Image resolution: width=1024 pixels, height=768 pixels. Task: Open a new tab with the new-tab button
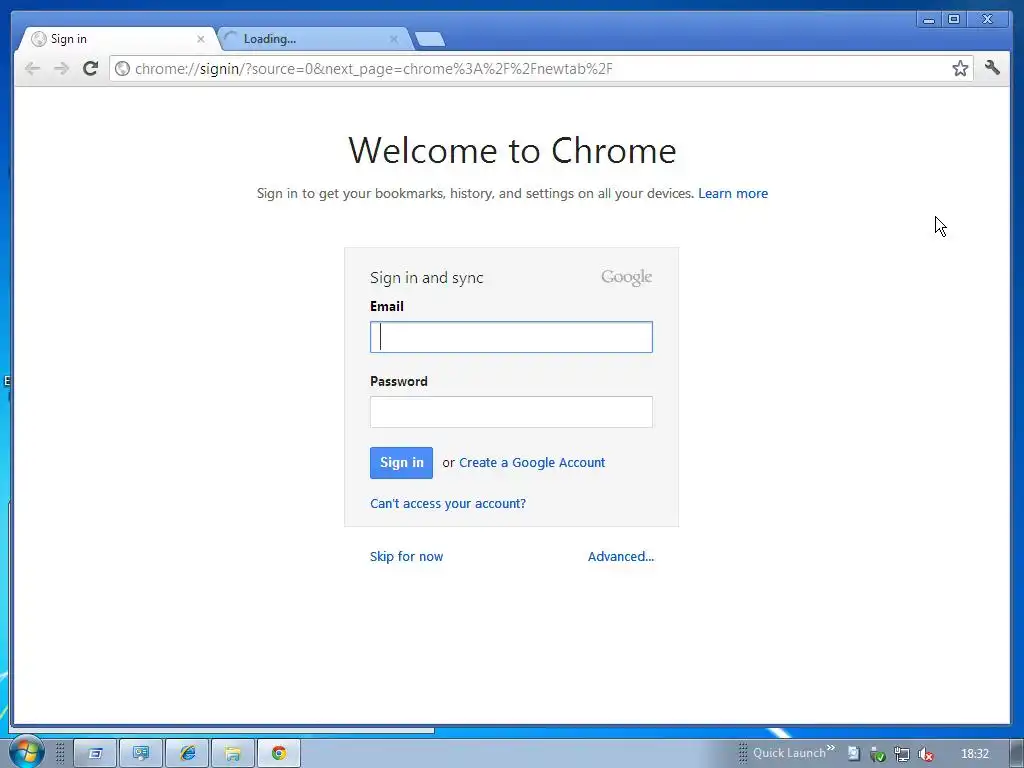pos(430,39)
